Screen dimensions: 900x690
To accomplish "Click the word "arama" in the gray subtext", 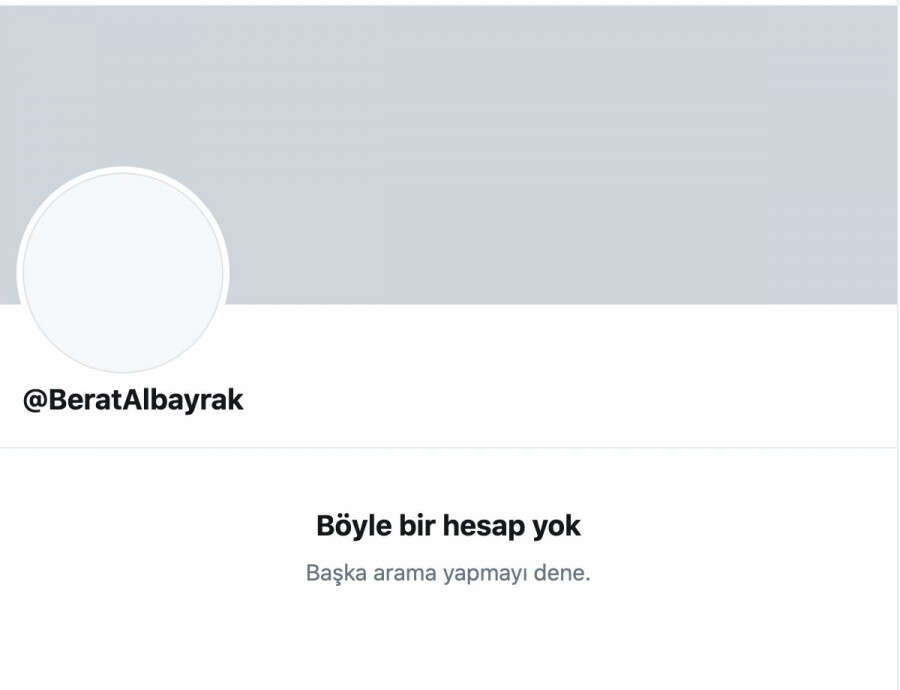I will [405, 573].
